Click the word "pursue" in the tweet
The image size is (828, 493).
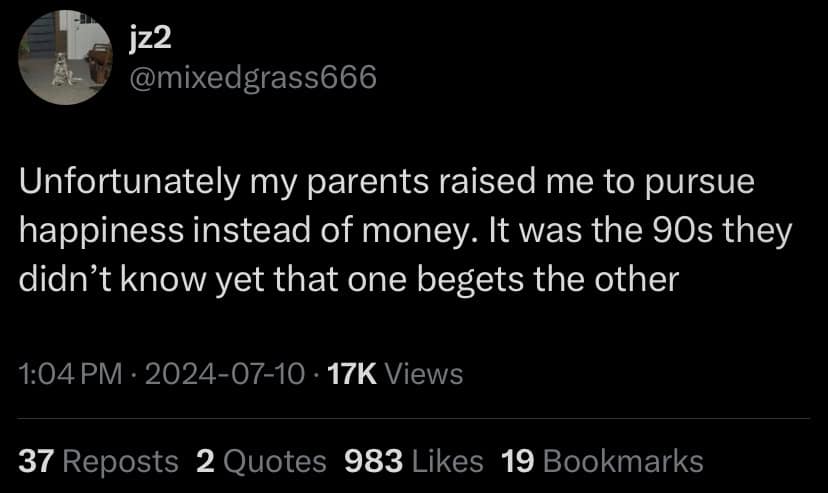(x=699, y=186)
